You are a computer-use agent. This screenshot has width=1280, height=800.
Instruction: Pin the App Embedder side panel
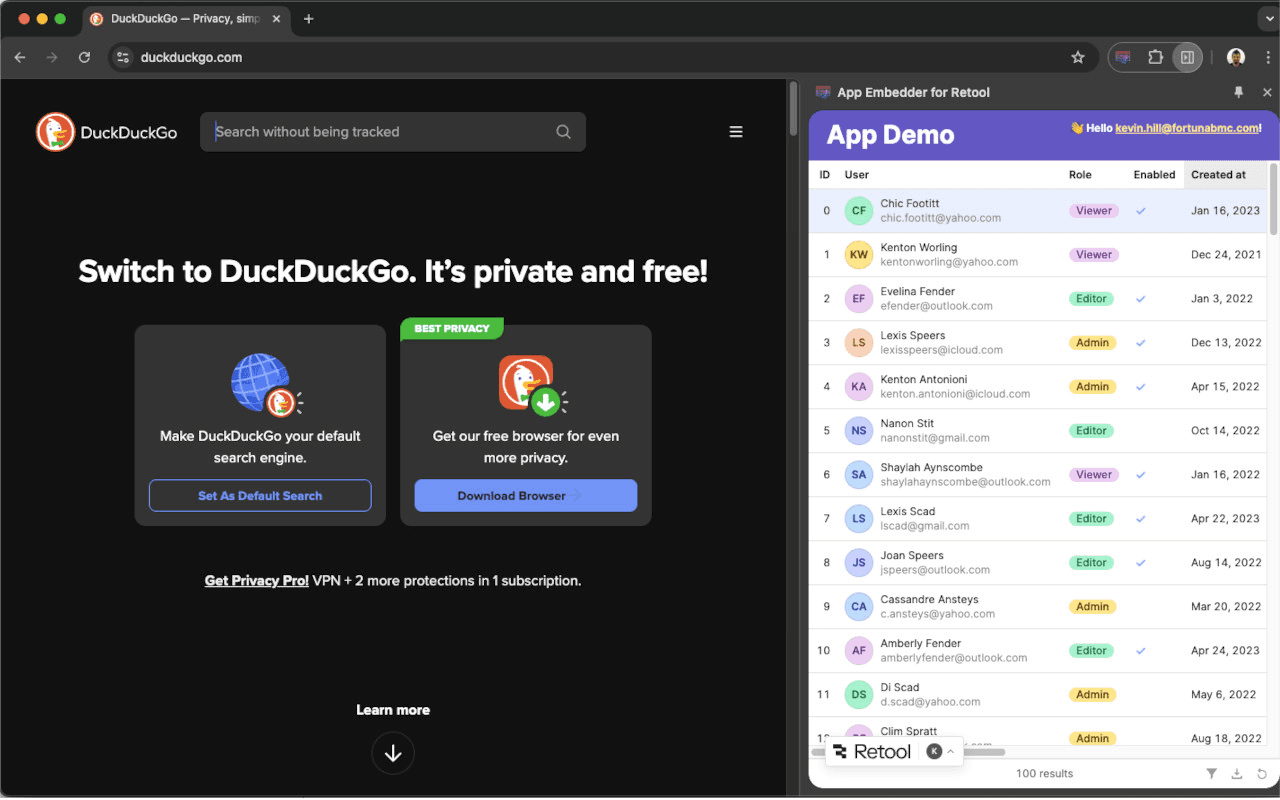click(x=1239, y=92)
